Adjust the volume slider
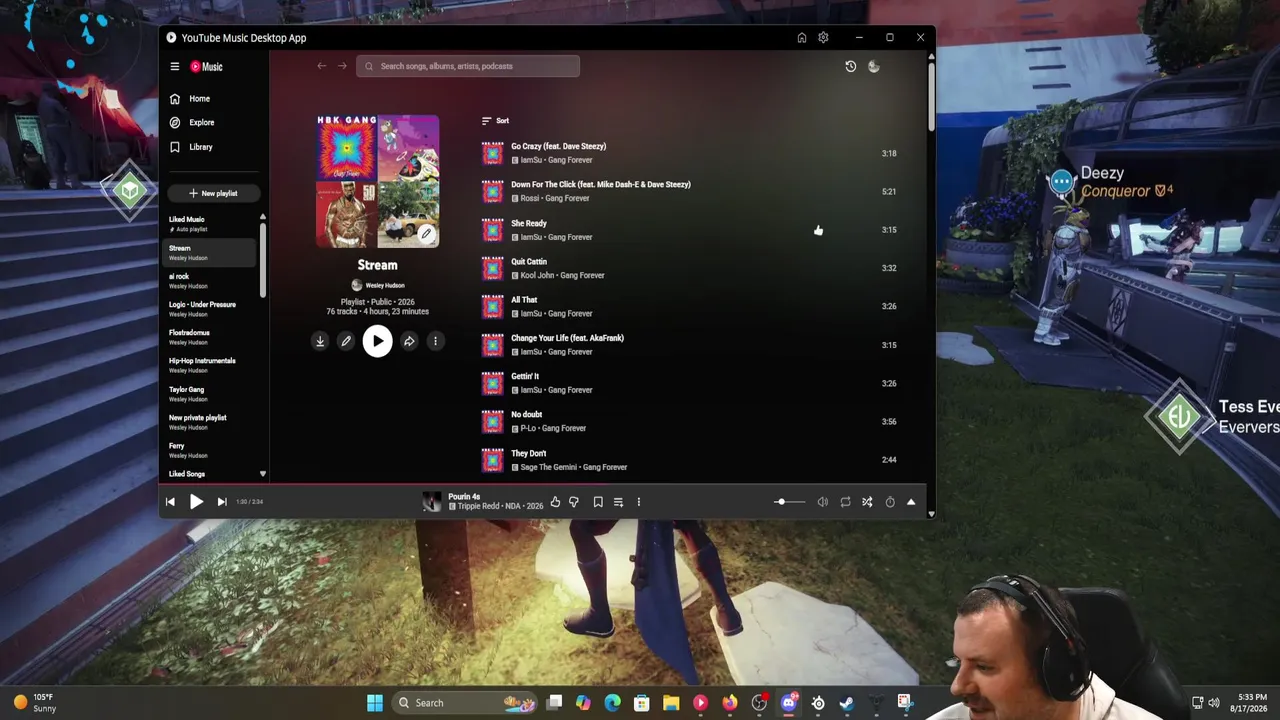The height and width of the screenshot is (720, 1280). [789, 502]
